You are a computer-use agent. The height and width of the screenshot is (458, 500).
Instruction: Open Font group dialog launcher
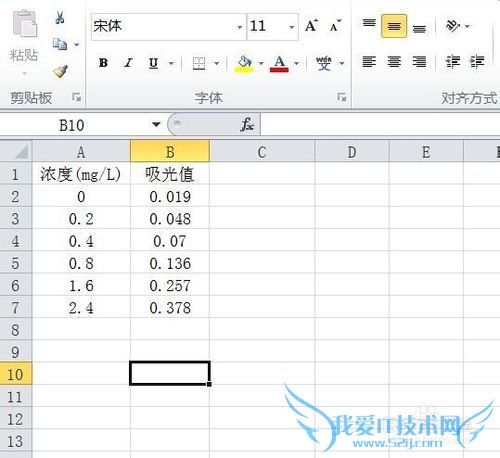342,97
